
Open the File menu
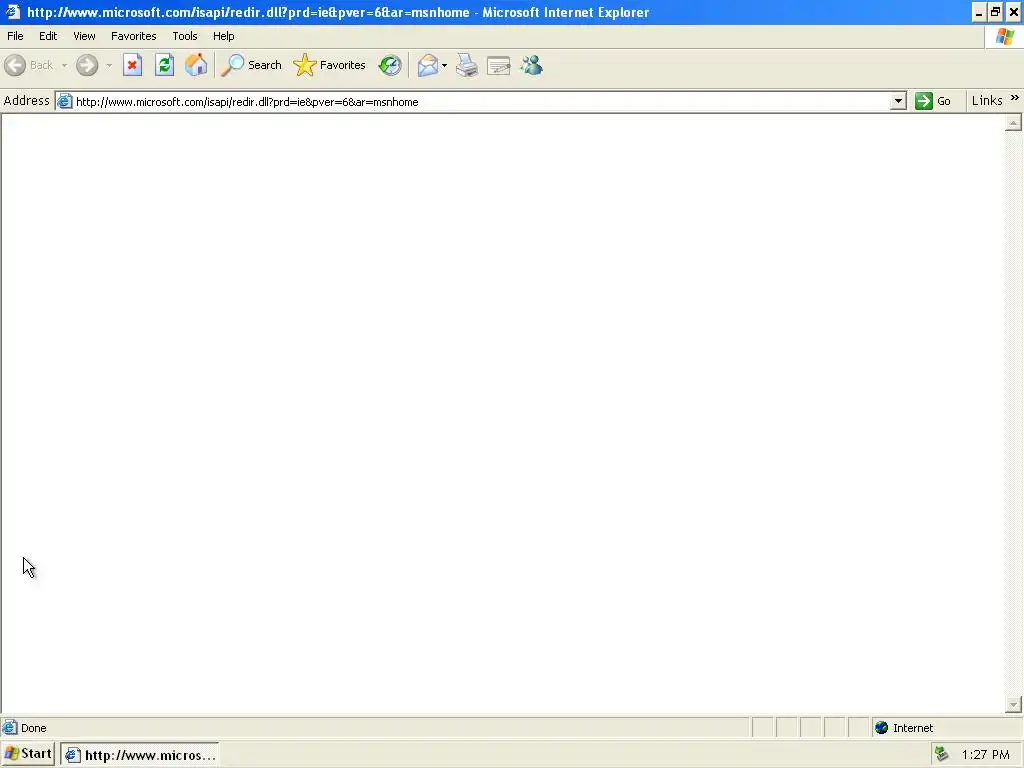pos(15,36)
